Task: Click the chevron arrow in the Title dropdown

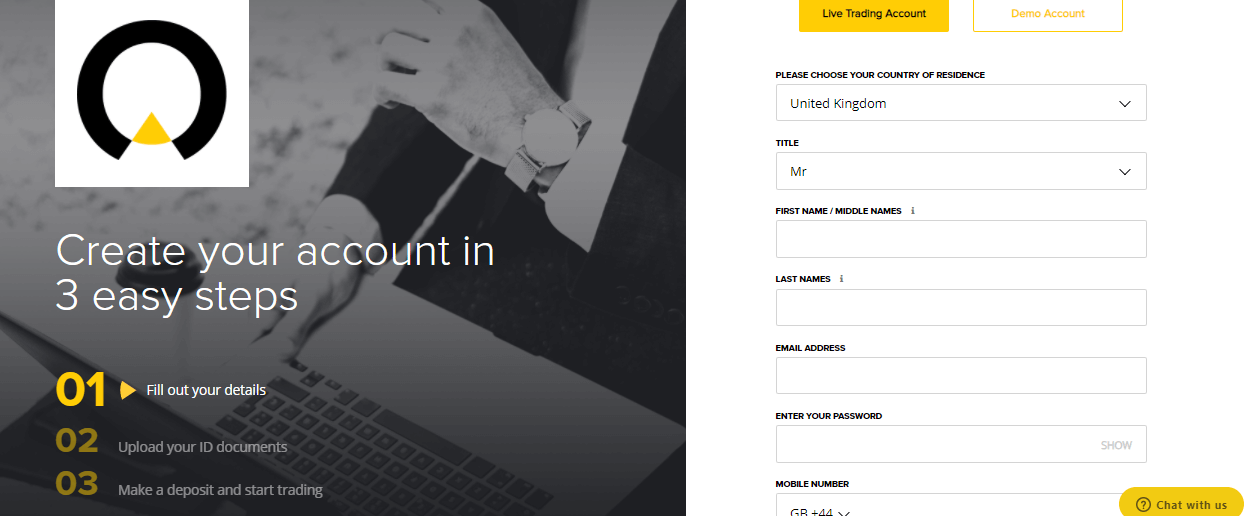Action: (1125, 172)
